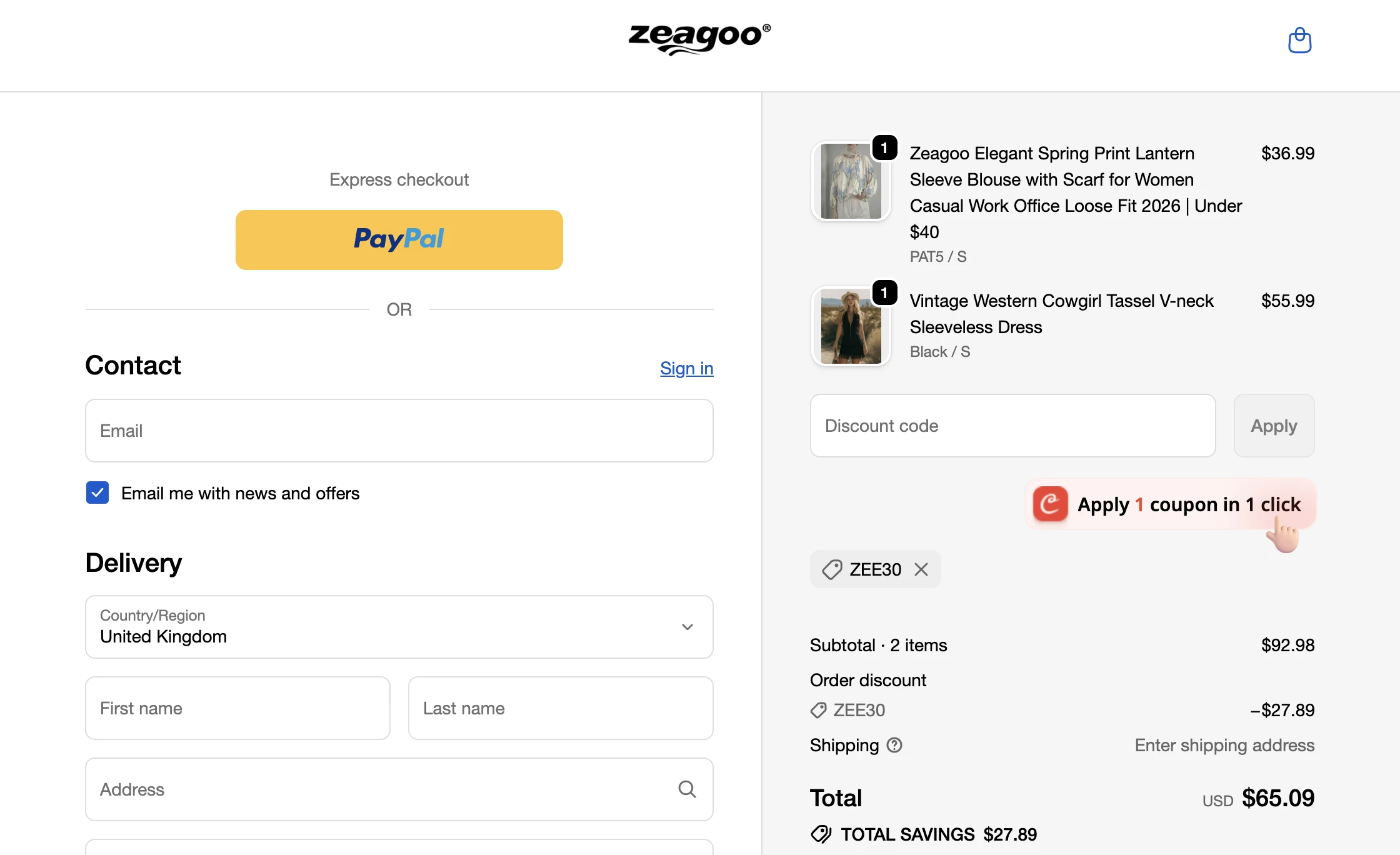Screen dimensions: 1400x855
Task: Click the Apply discount button
Action: tap(1274, 426)
